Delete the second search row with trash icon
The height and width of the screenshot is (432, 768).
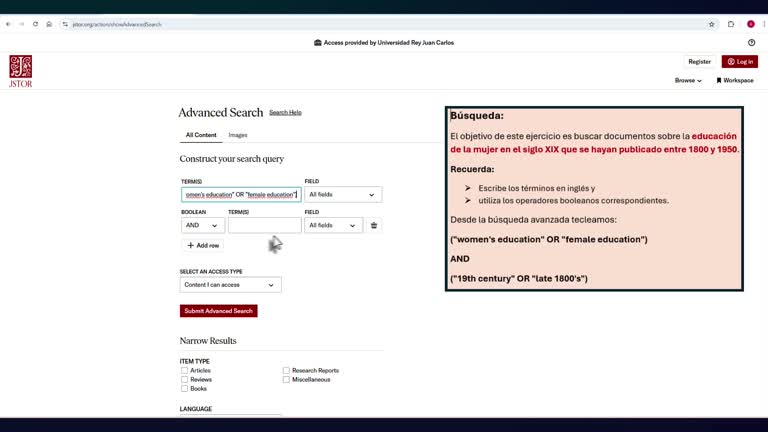pos(374,225)
